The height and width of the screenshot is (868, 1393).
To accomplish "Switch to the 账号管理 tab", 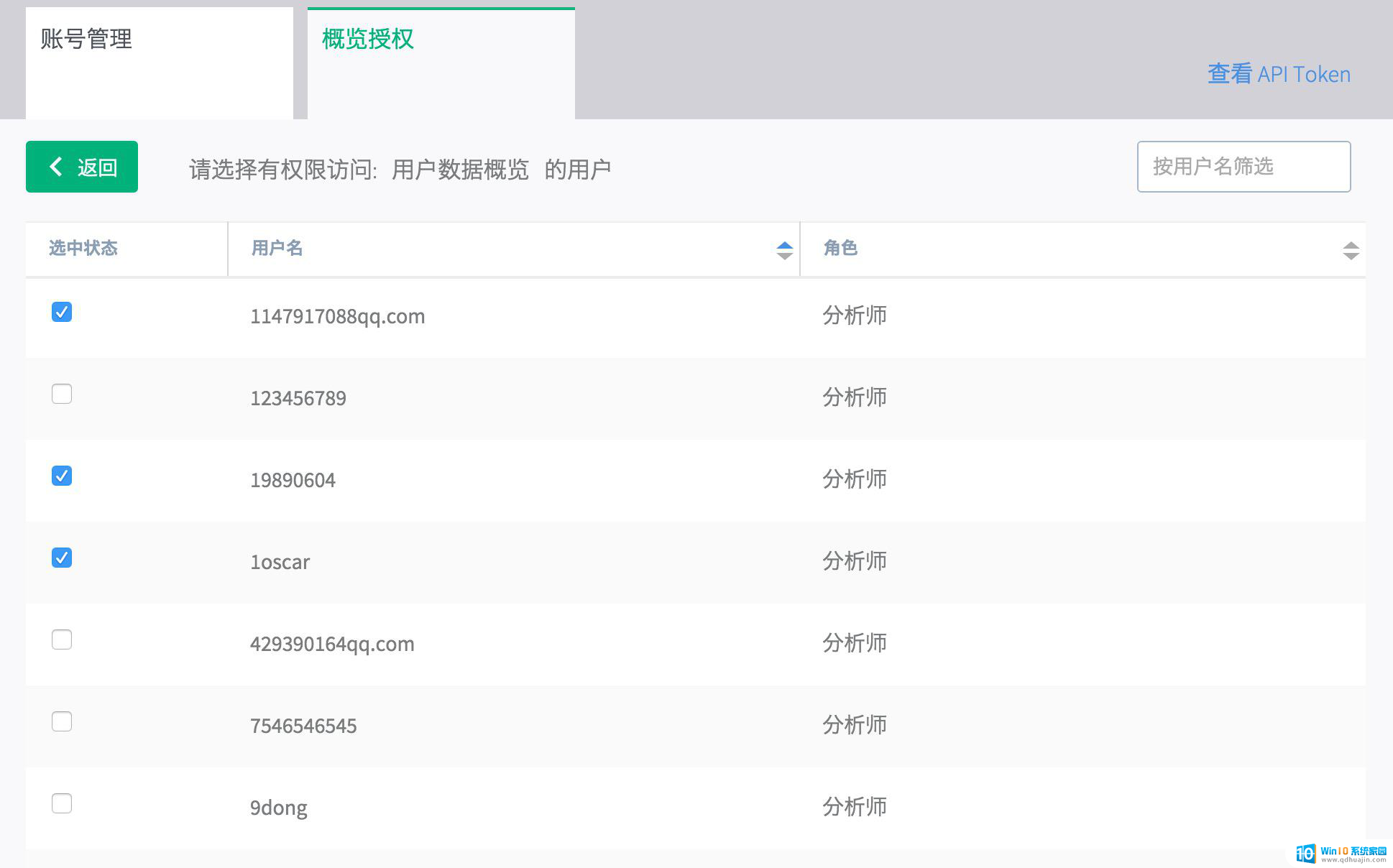I will (x=159, y=63).
